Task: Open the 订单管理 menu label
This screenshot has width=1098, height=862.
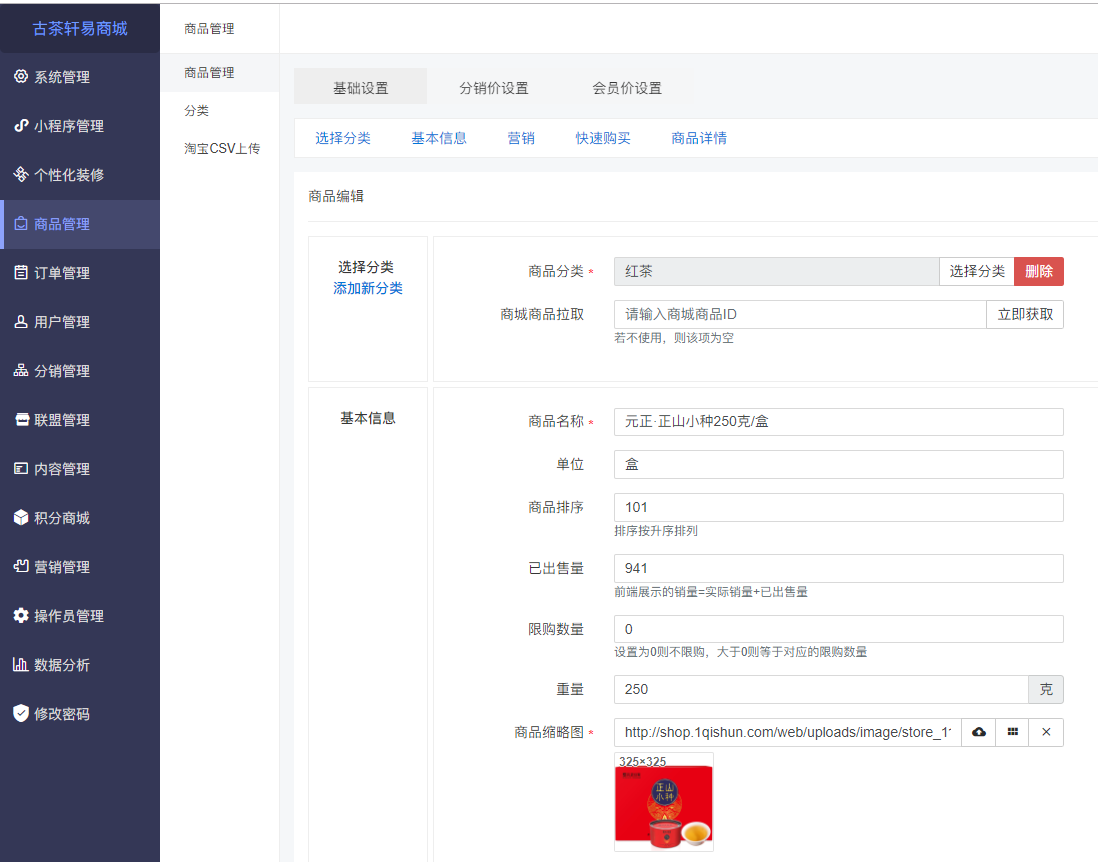Action: (x=62, y=273)
